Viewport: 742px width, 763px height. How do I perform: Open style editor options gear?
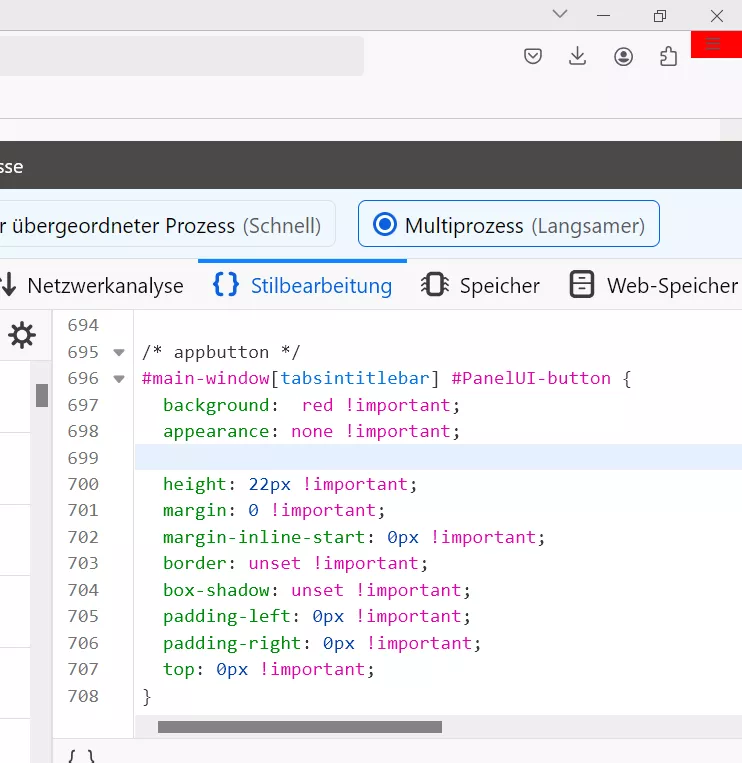coord(22,336)
